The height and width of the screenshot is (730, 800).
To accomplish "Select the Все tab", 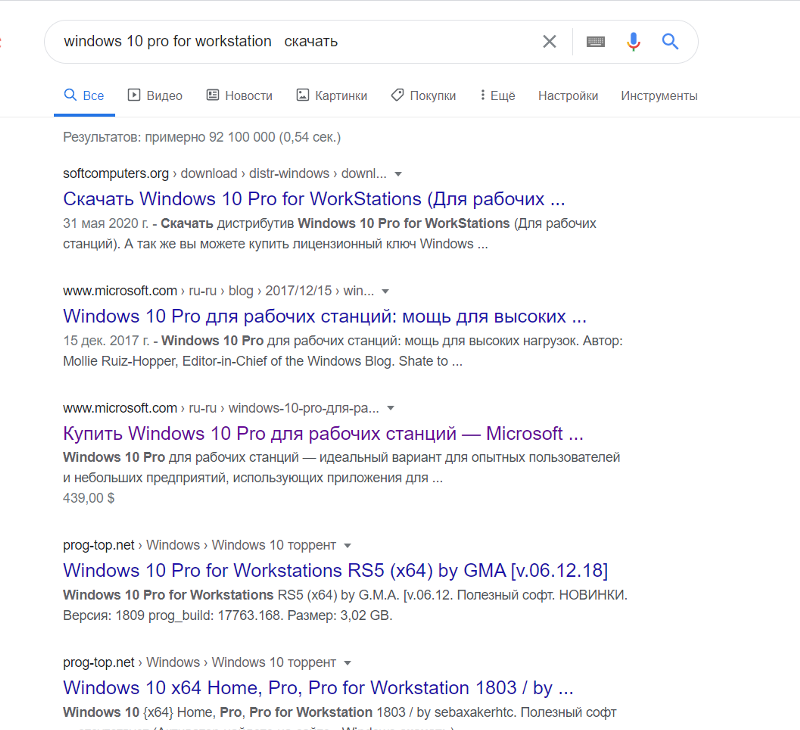I will click(84, 95).
